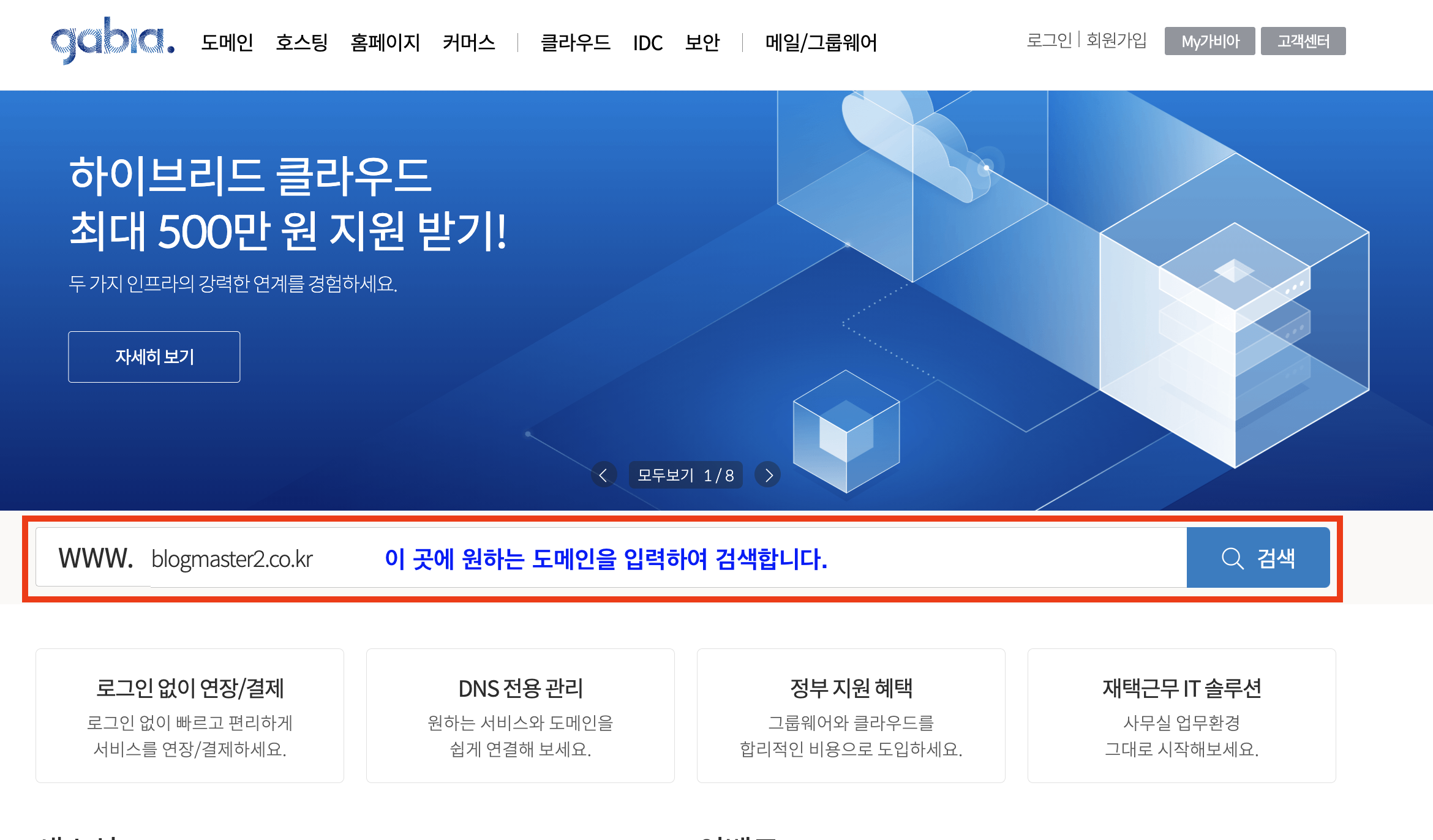Image resolution: width=1433 pixels, height=840 pixels.
Task: Open the 모두보기 slide counter
Action: point(685,475)
